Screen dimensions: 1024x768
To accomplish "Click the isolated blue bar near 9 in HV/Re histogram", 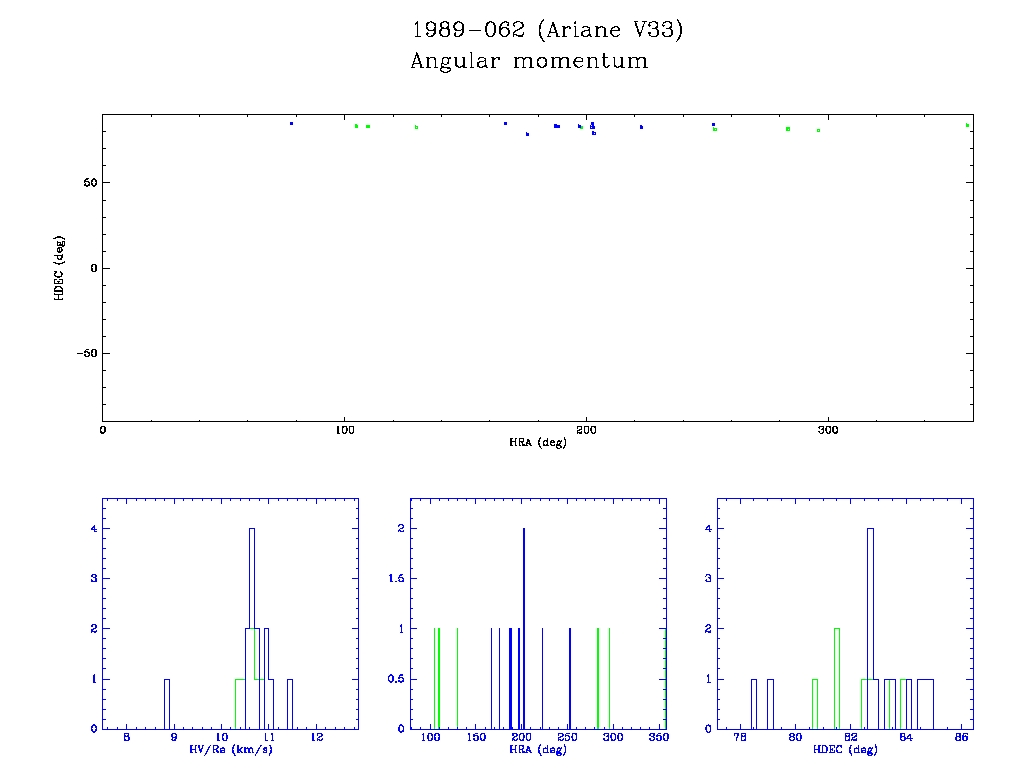I will [x=167, y=703].
